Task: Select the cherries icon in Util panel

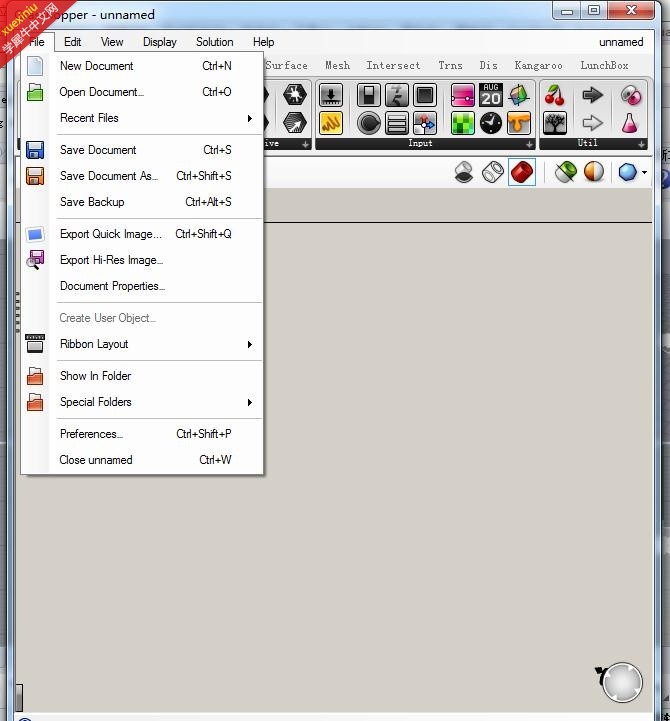Action: 555,95
